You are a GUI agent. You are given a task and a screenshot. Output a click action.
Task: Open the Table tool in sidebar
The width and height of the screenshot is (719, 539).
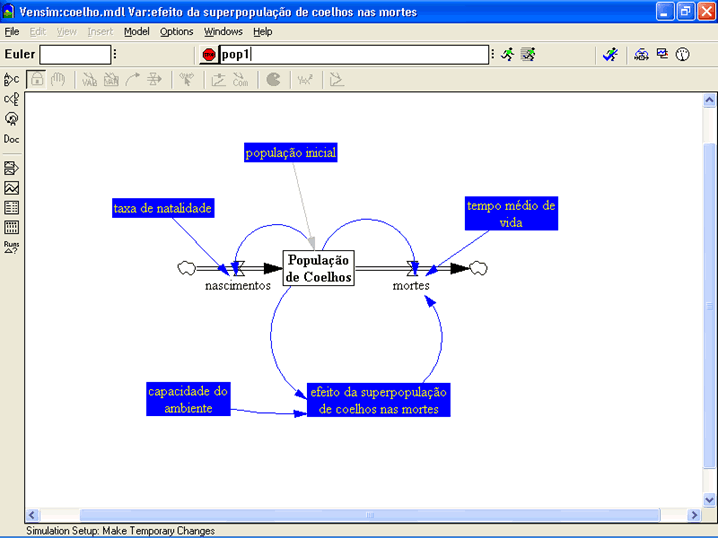point(12,207)
